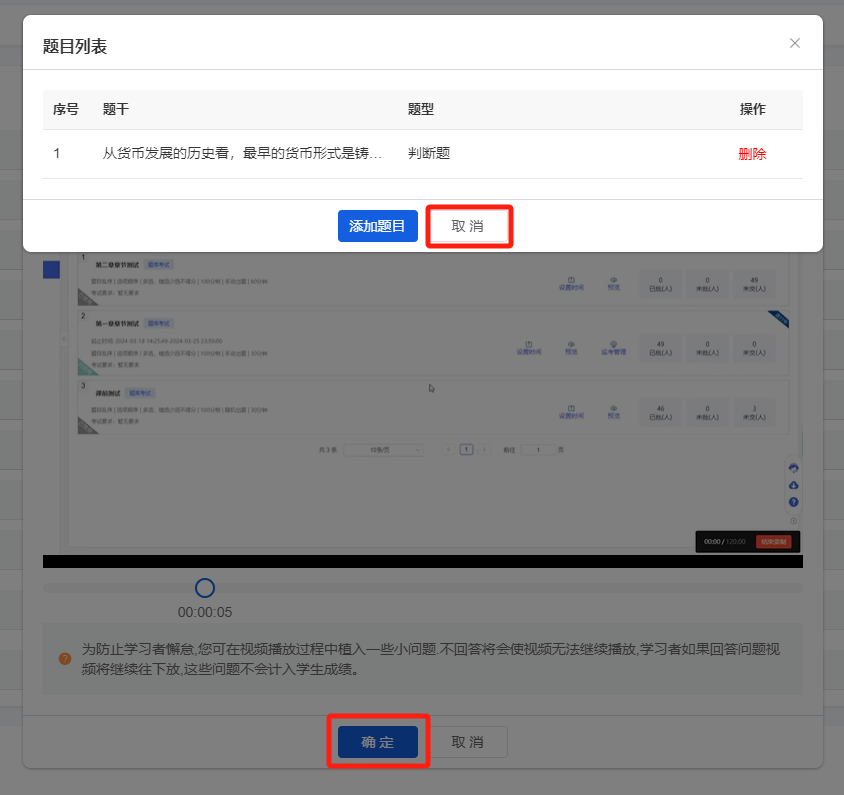844x795 pixels.
Task: Click 预览 eye icon for 课前测试 in video
Action: tap(614, 411)
